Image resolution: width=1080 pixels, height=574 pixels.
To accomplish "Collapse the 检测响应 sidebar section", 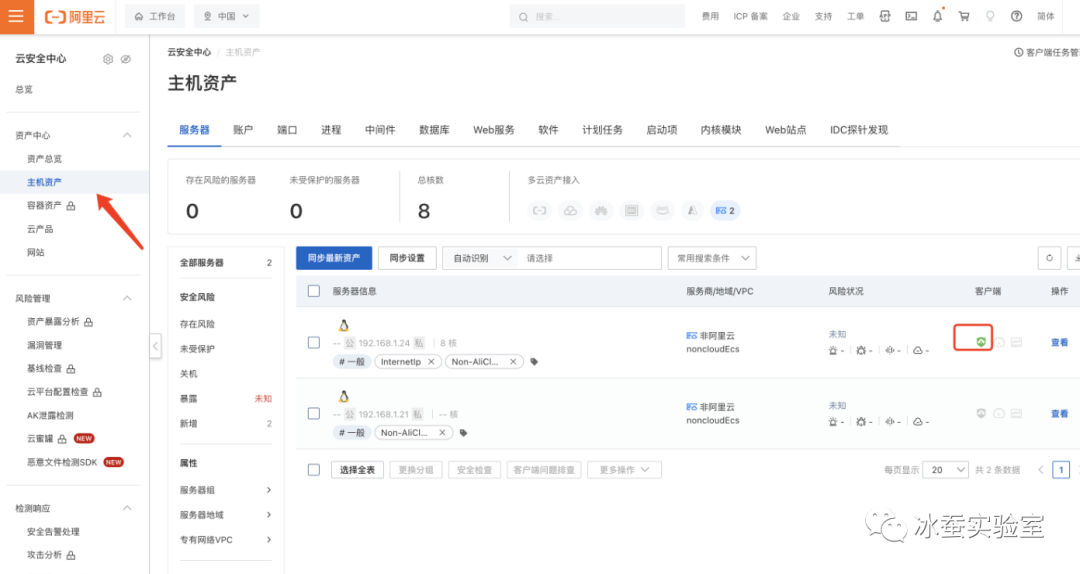I will 127,509.
